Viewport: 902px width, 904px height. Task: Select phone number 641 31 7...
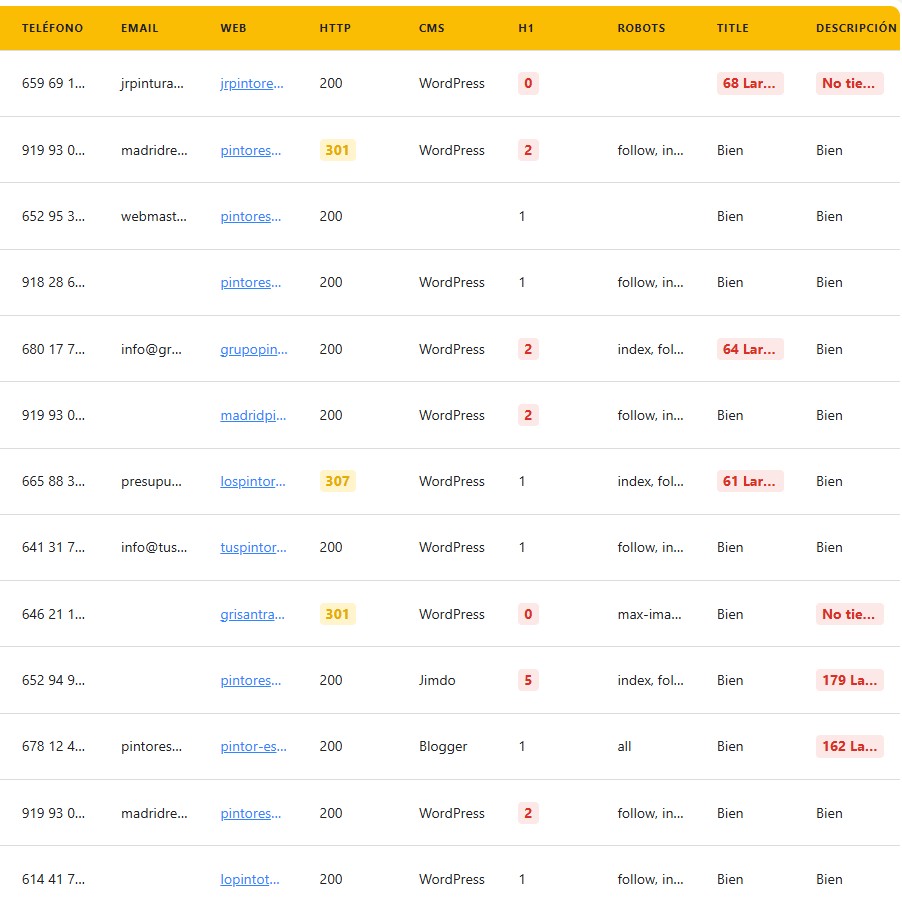[x=53, y=548]
